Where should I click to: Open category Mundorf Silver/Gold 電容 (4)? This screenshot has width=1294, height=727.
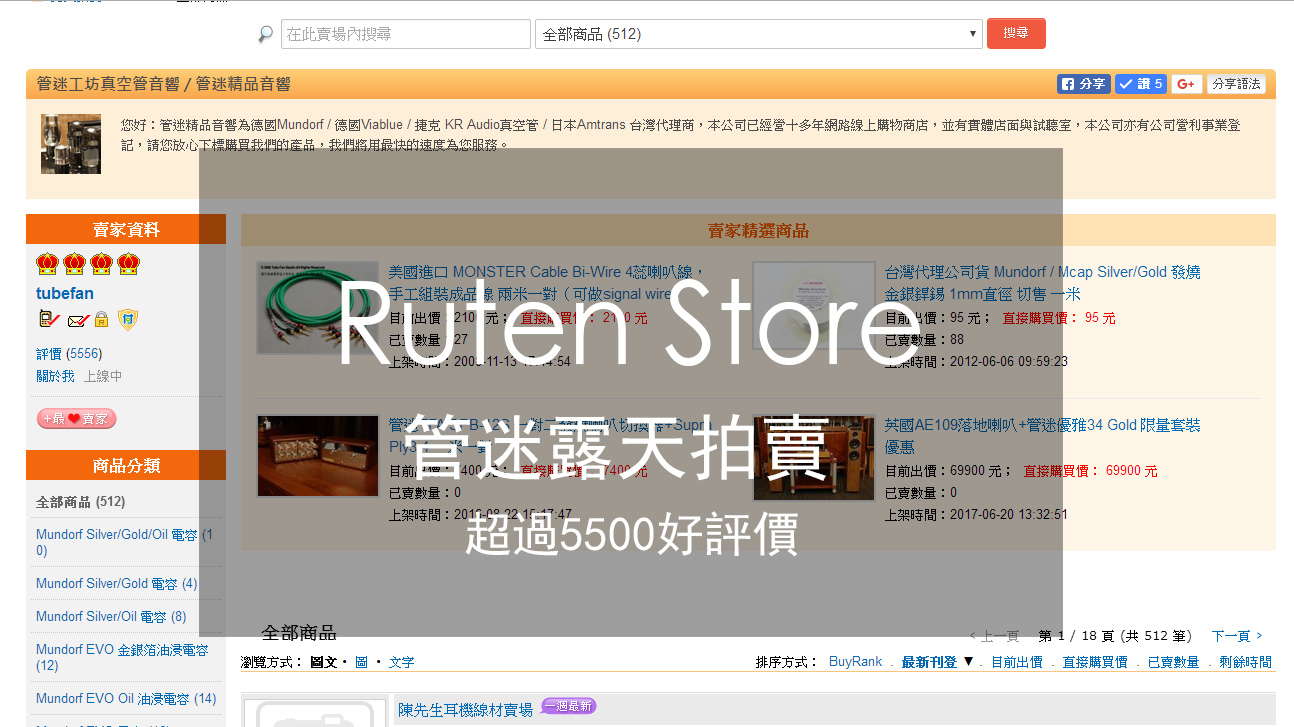click(x=117, y=583)
